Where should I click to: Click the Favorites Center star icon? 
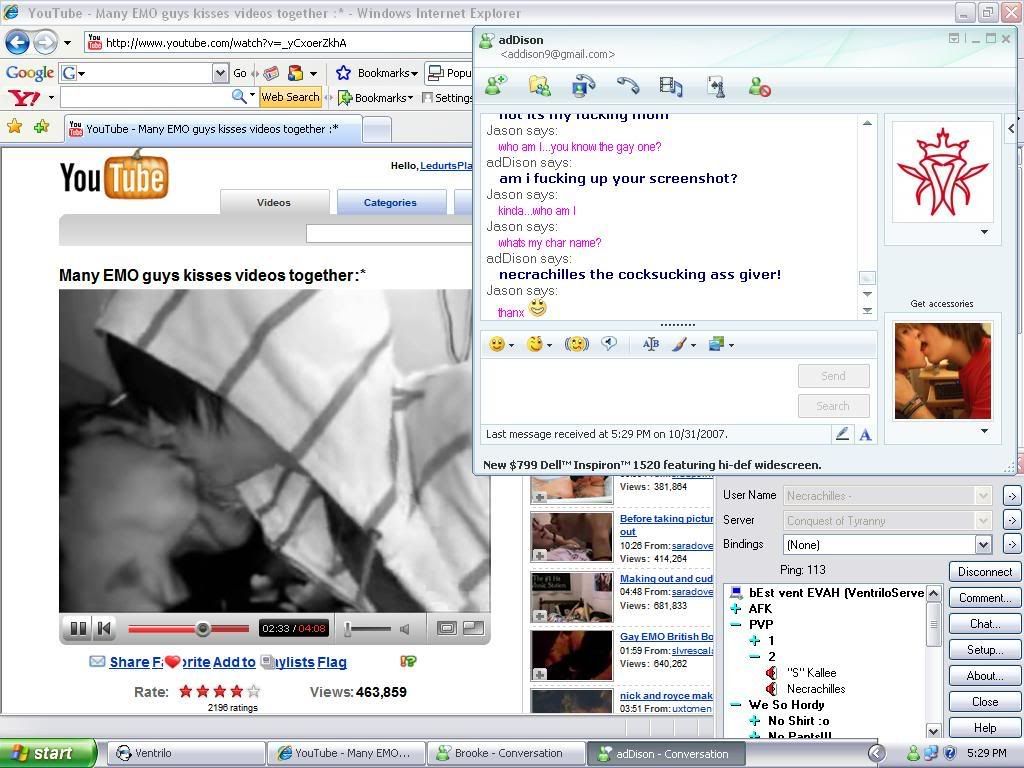click(14, 126)
